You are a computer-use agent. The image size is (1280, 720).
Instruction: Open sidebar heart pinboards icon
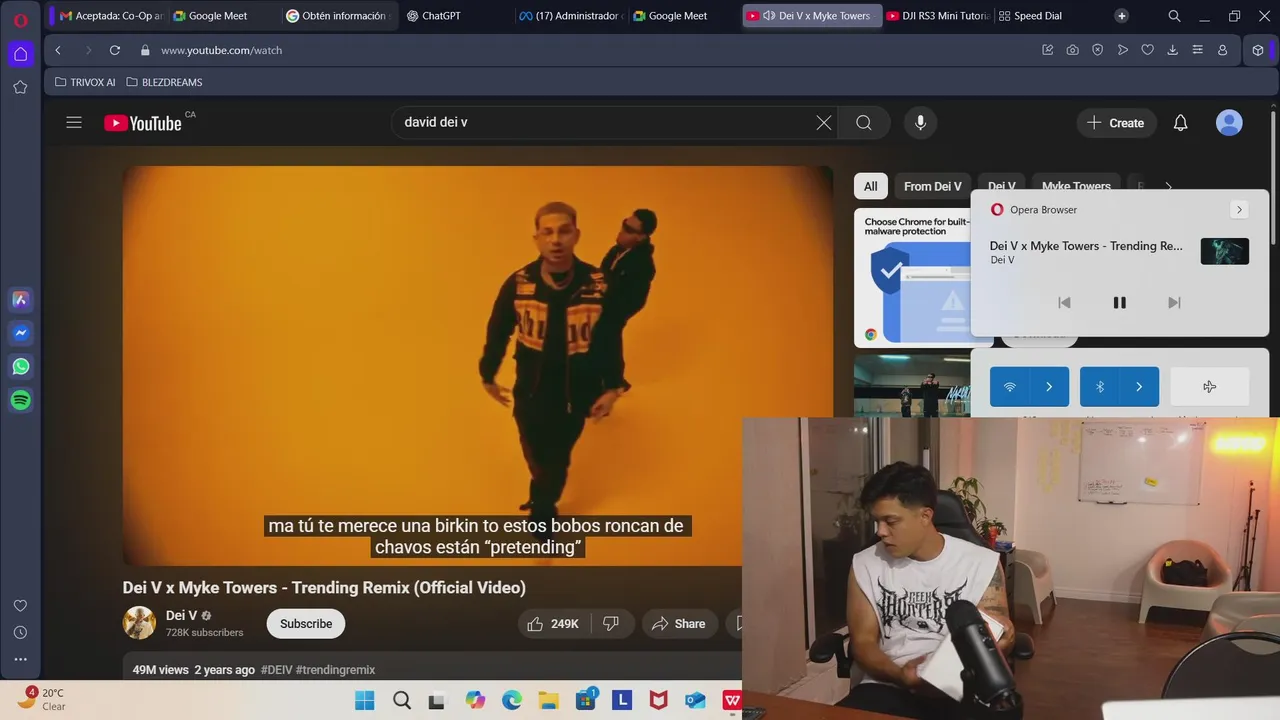tap(20, 606)
